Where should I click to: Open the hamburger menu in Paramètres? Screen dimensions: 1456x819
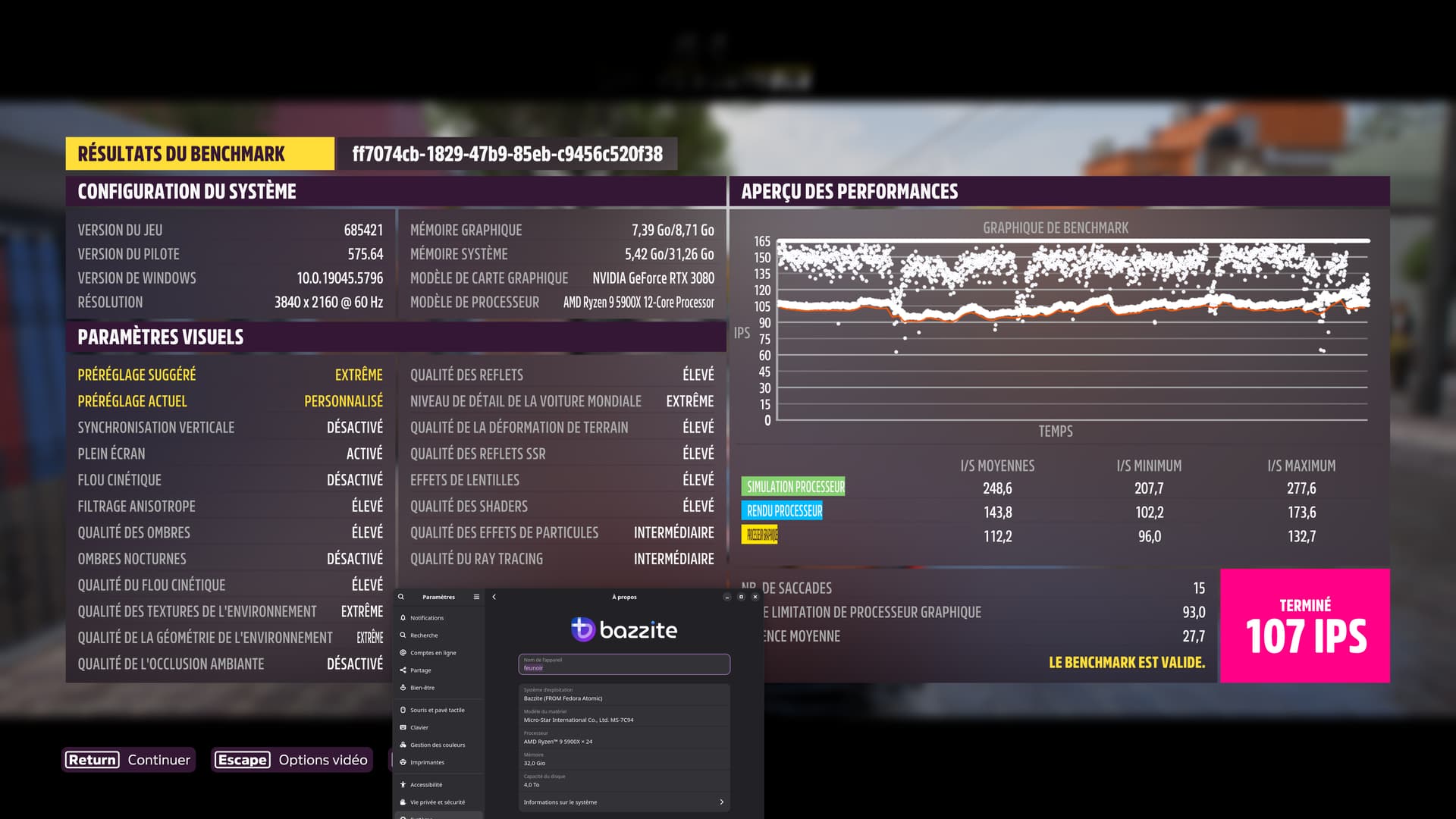476,597
